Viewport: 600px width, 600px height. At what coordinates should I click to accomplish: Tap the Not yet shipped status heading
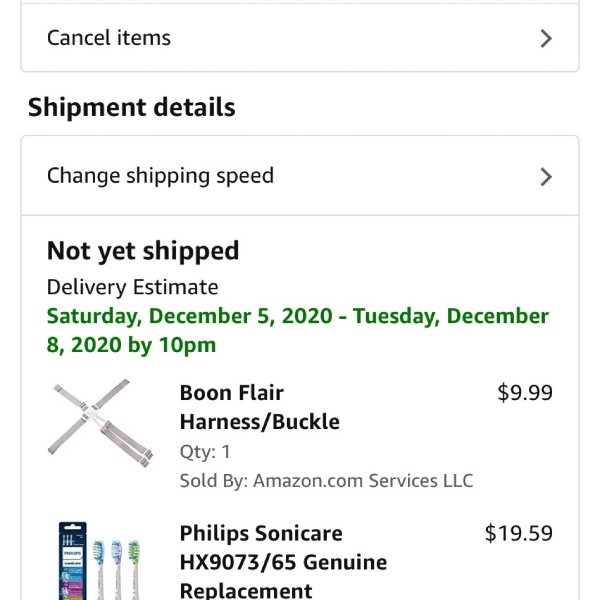(143, 251)
